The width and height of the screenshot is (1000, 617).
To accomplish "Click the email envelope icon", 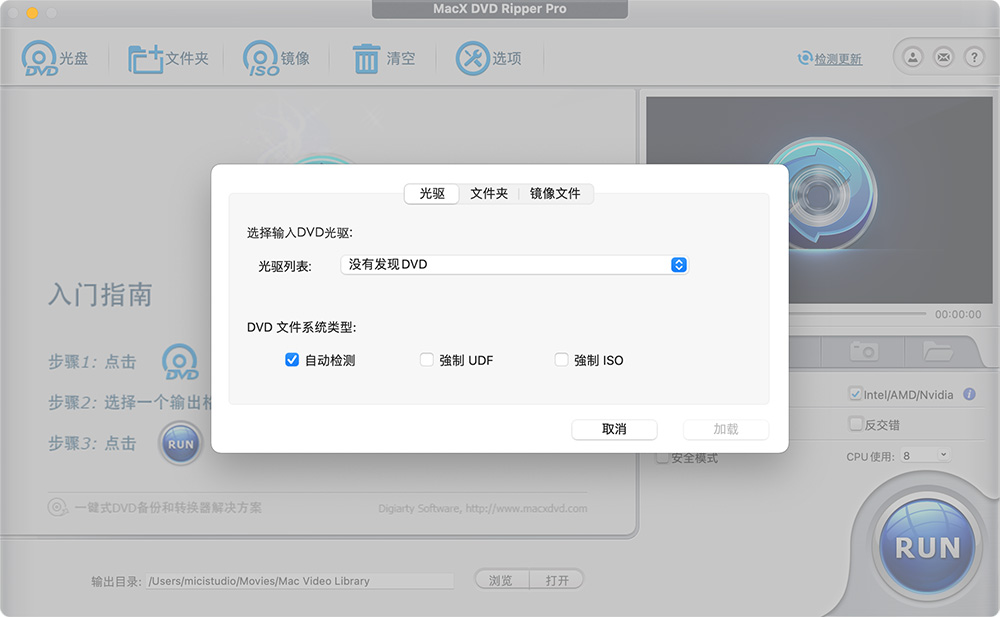I will tap(943, 57).
